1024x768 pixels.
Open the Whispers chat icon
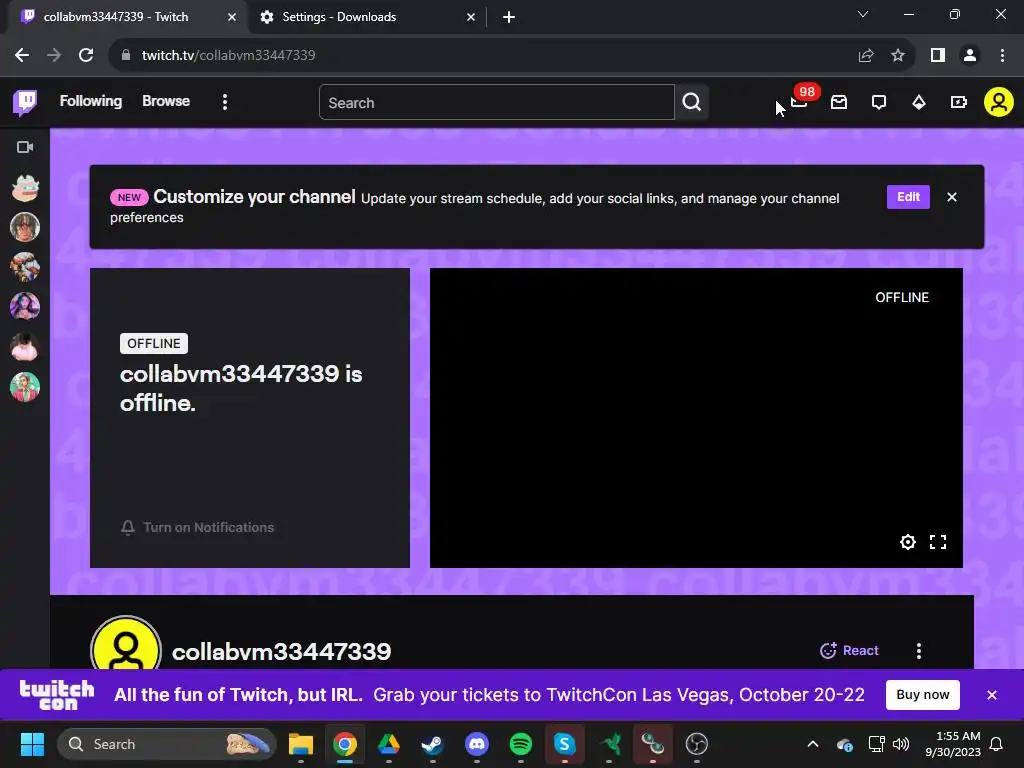point(878,103)
